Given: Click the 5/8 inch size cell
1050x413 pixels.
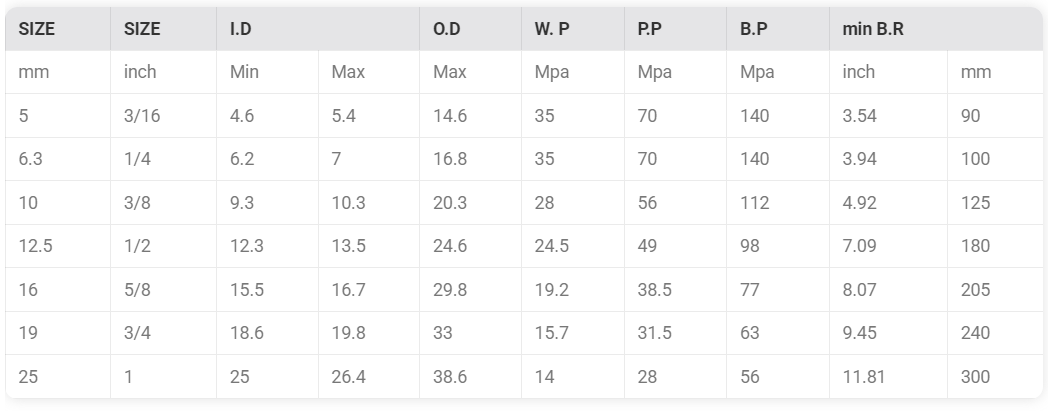Looking at the screenshot, I should [x=163, y=290].
